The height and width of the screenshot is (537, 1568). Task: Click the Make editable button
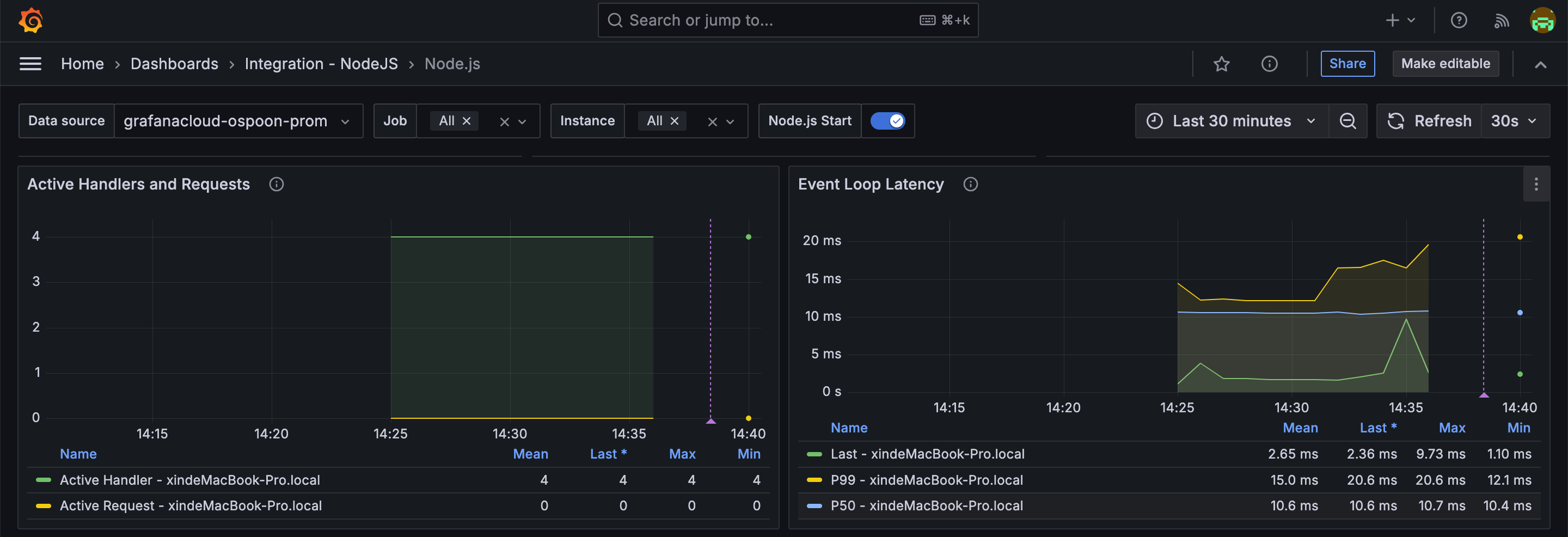(x=1445, y=63)
